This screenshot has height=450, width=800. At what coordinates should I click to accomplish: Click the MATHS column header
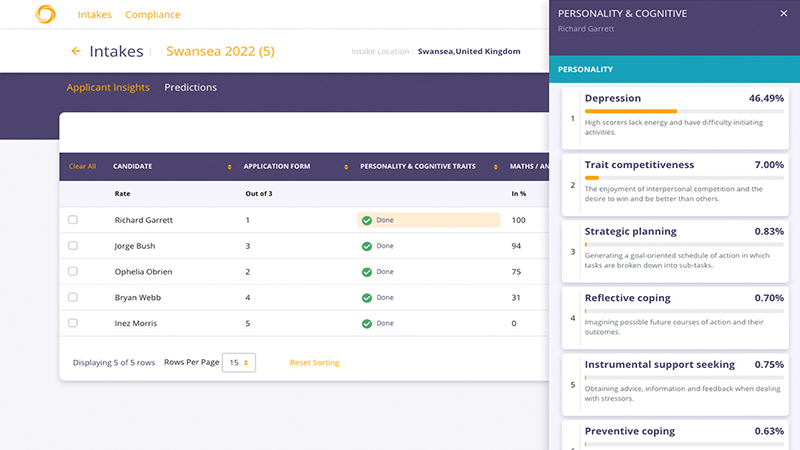coord(529,166)
